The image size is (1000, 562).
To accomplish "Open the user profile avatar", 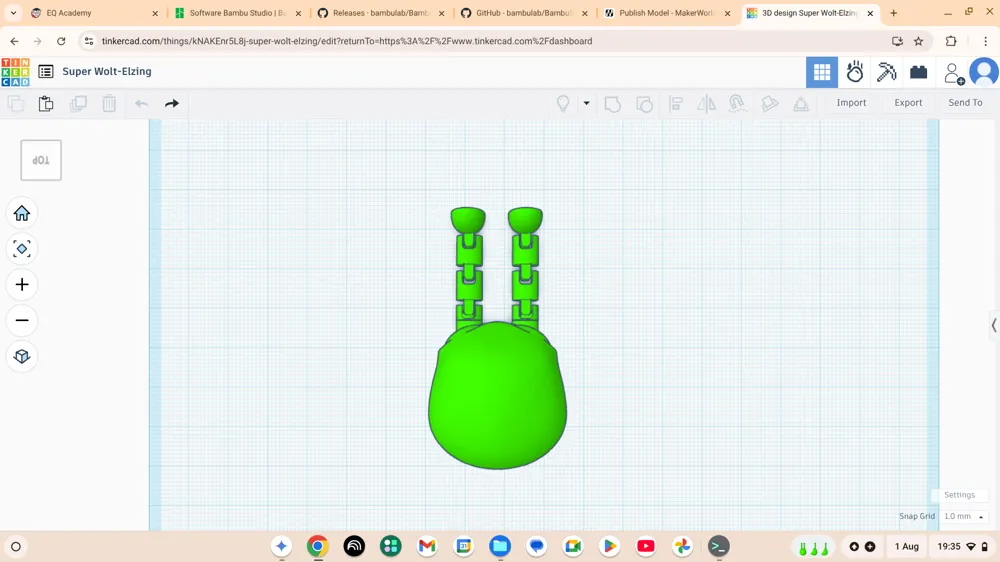I will point(984,72).
